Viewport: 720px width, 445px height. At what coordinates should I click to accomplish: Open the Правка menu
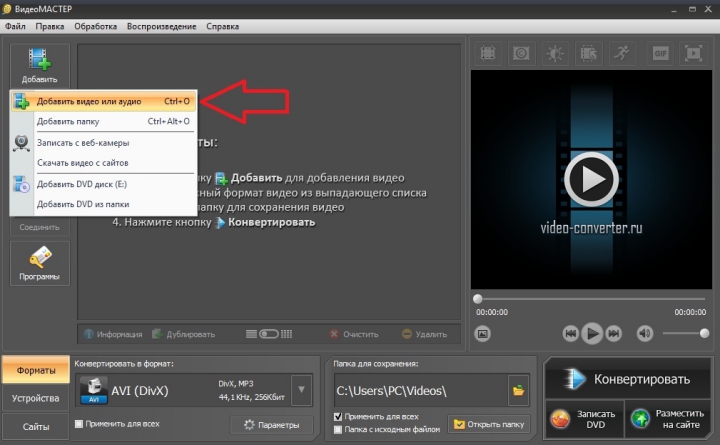coord(50,26)
